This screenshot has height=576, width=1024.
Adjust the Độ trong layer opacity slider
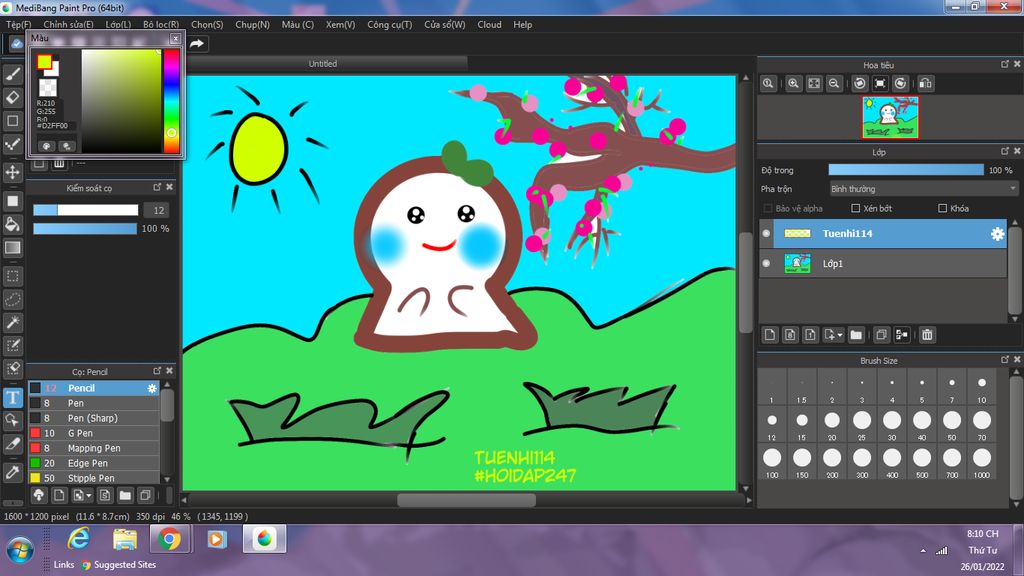click(x=906, y=170)
